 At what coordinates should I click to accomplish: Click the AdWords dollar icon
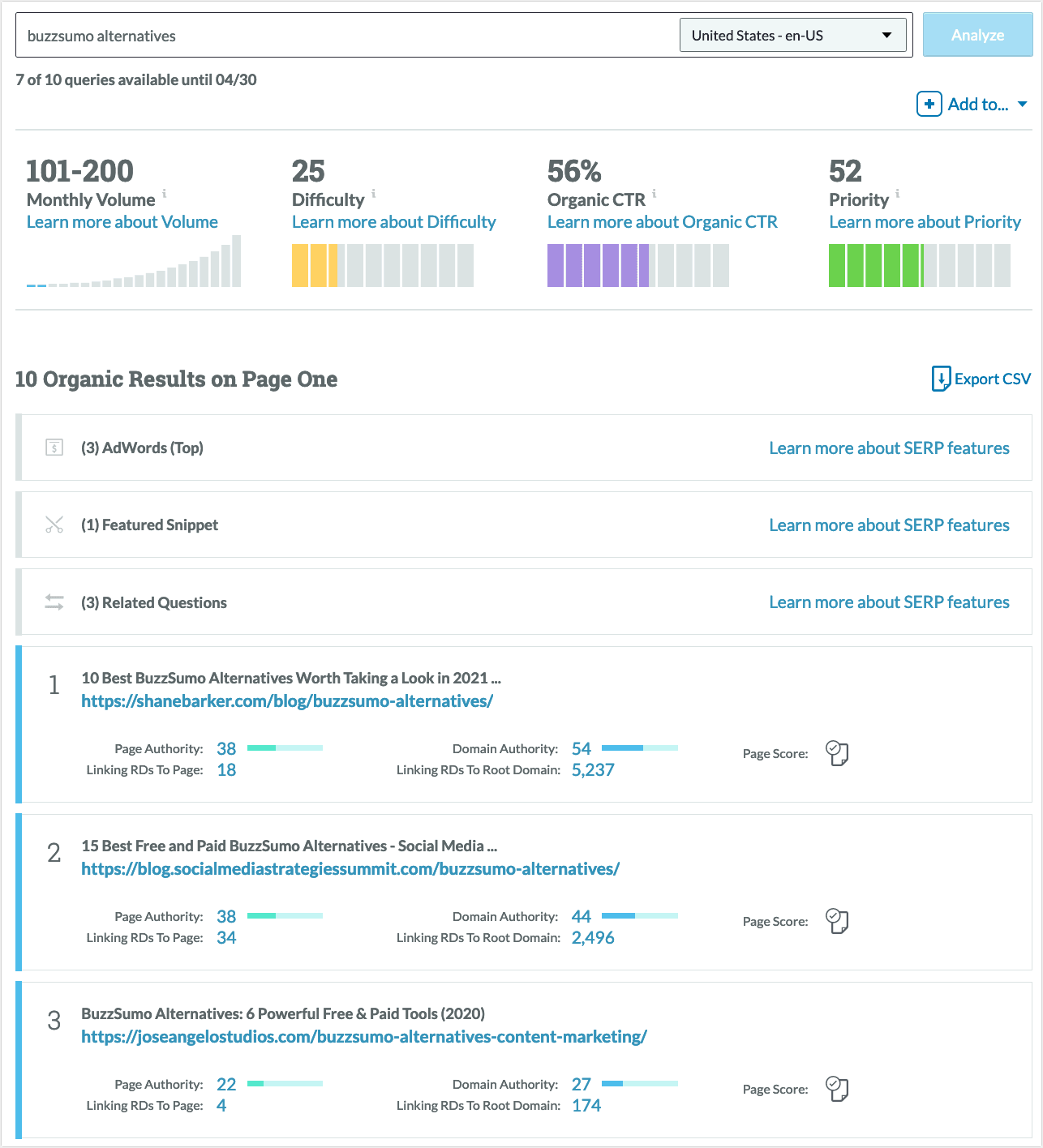[54, 447]
